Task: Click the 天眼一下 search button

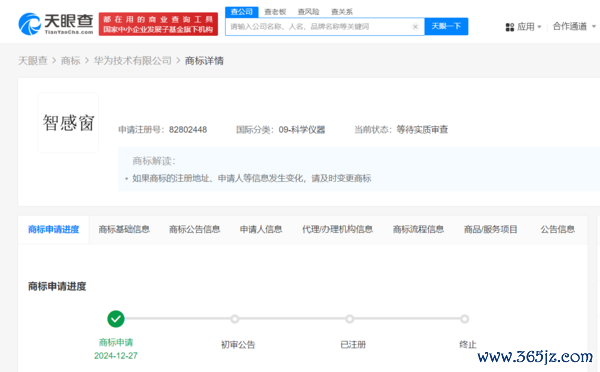Action: pos(446,26)
